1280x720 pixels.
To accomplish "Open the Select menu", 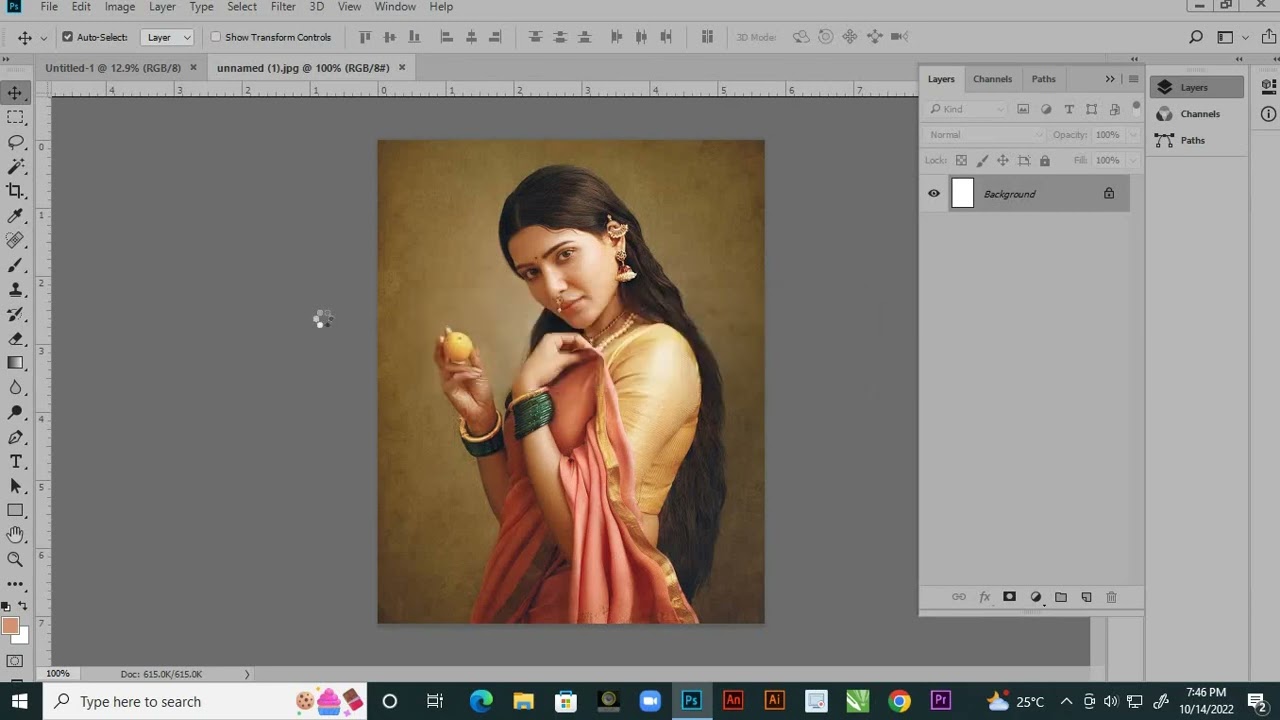I will tap(242, 7).
